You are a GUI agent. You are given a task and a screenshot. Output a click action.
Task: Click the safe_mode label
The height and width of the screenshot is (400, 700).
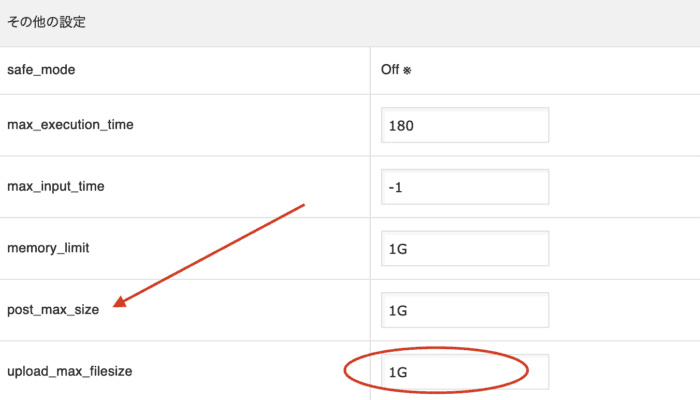pyautogui.click(x=41, y=70)
